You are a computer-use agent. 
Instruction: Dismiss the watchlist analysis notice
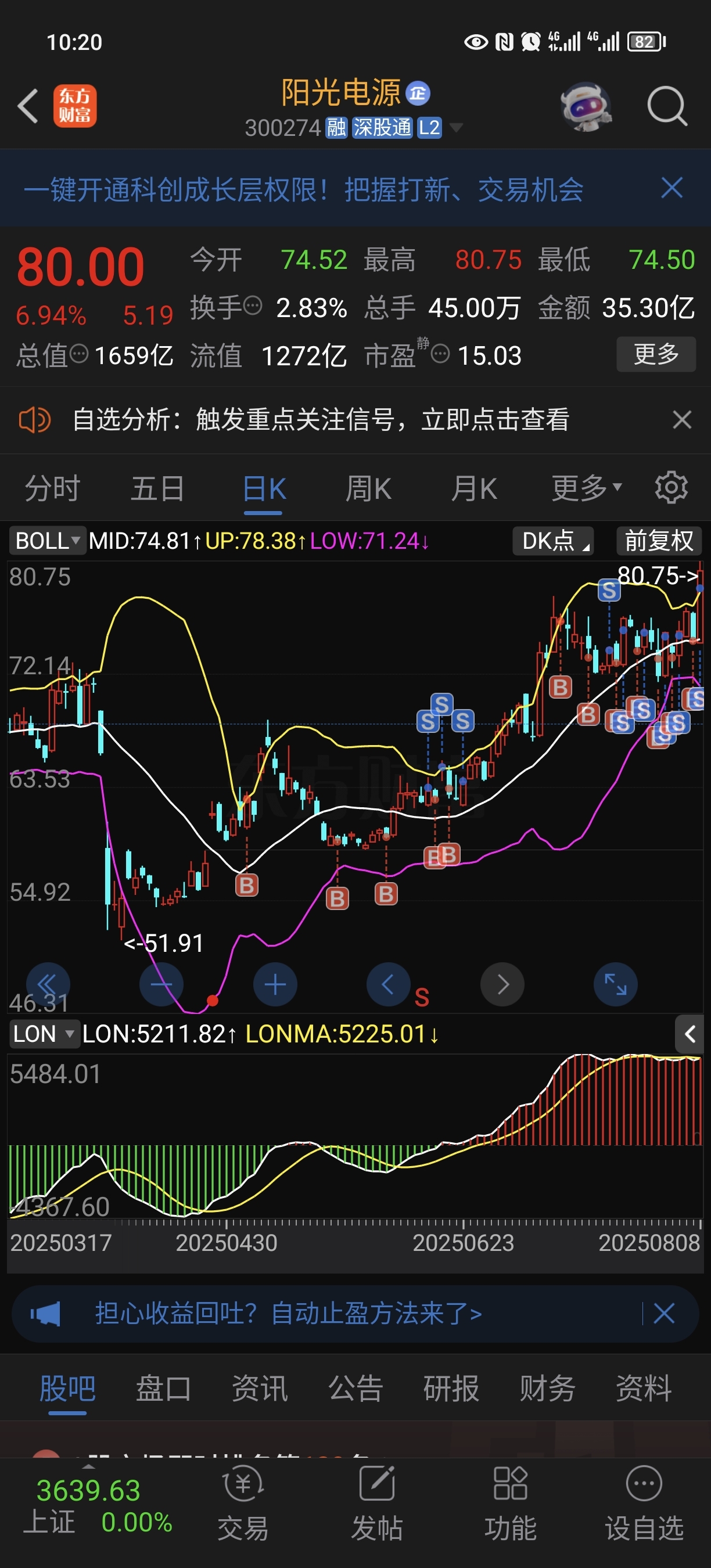(682, 419)
